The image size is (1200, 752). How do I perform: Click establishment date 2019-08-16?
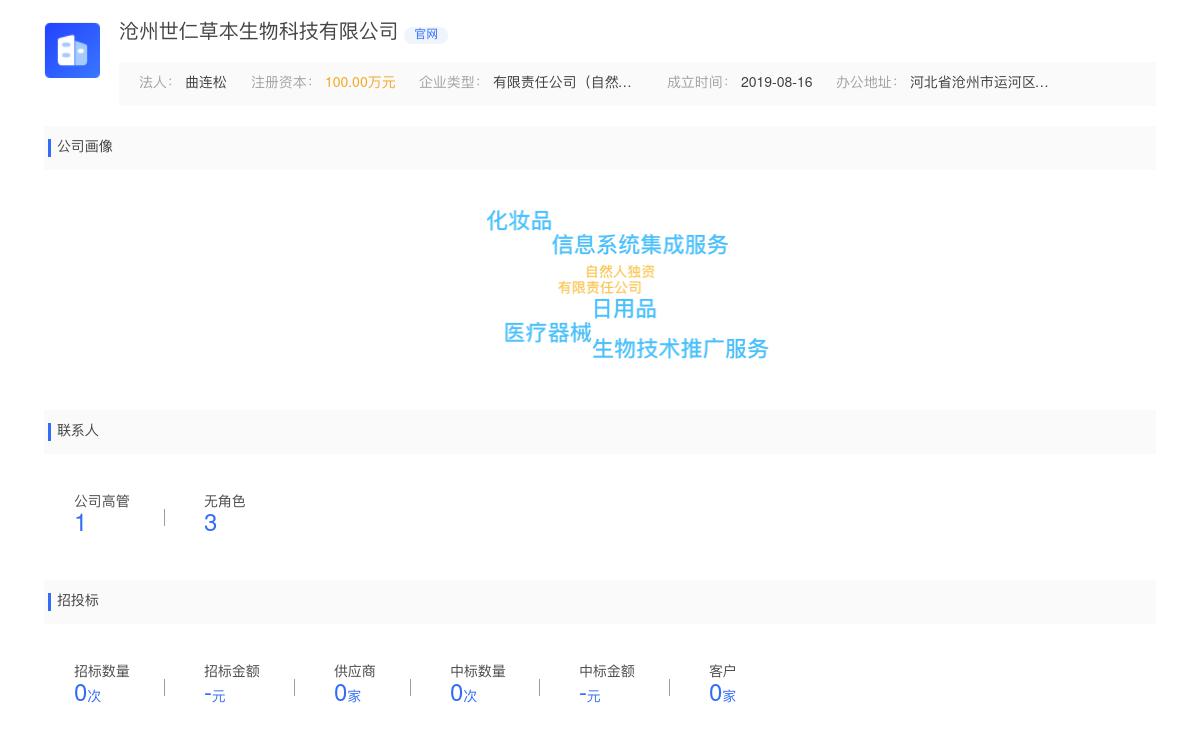pyautogui.click(x=776, y=83)
